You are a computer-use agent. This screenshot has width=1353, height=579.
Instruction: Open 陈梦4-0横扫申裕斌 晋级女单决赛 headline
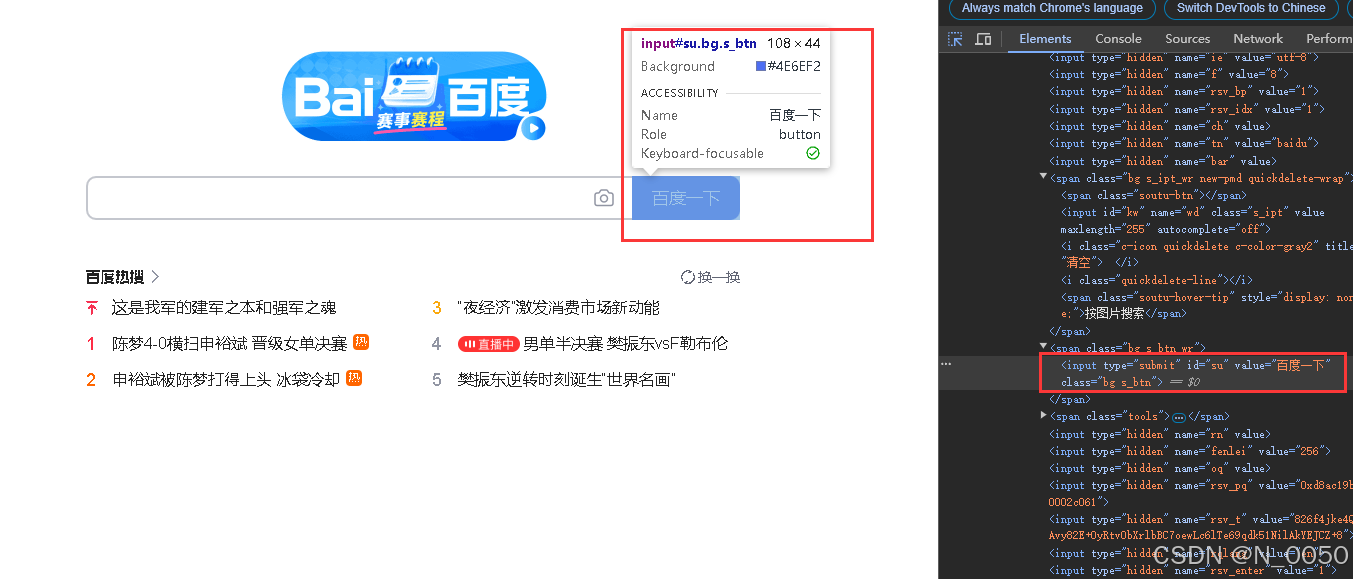(x=229, y=343)
